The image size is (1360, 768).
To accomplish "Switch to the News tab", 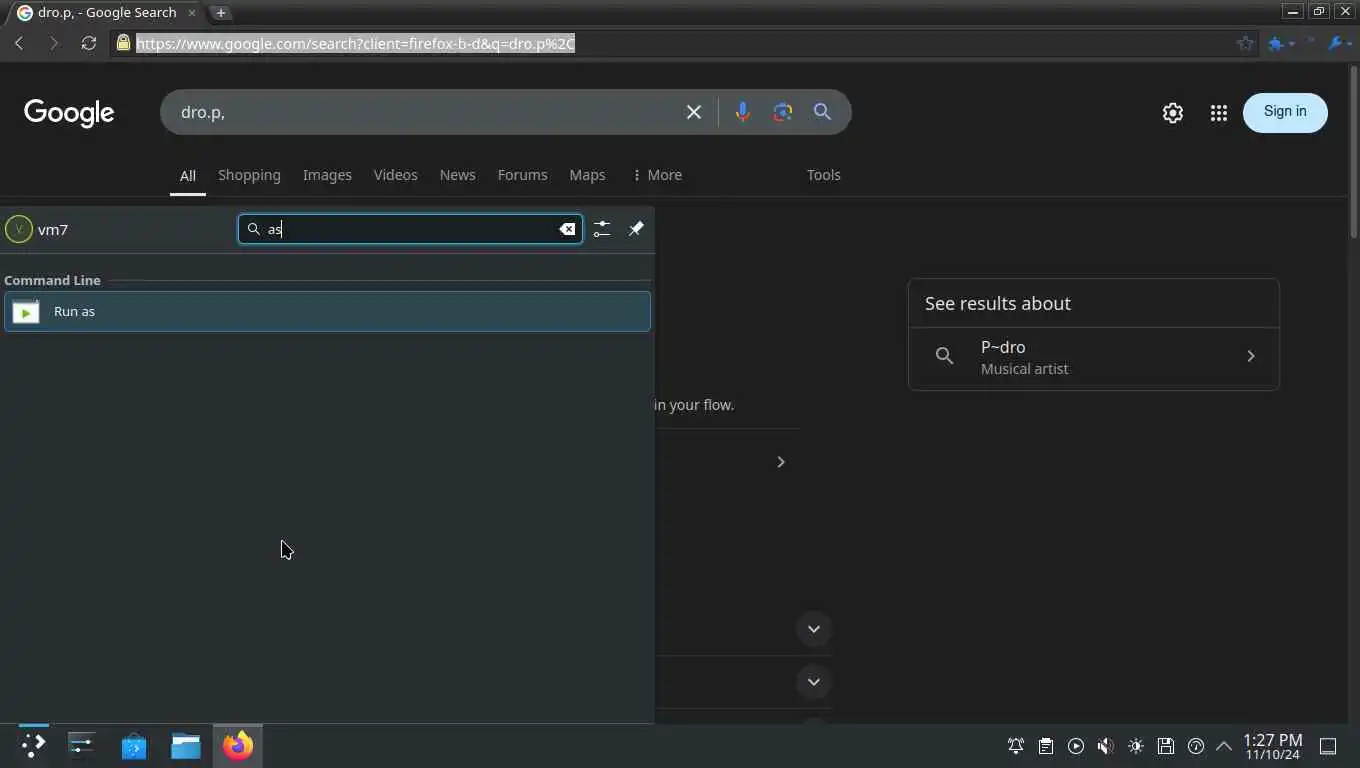I will pyautogui.click(x=457, y=175).
